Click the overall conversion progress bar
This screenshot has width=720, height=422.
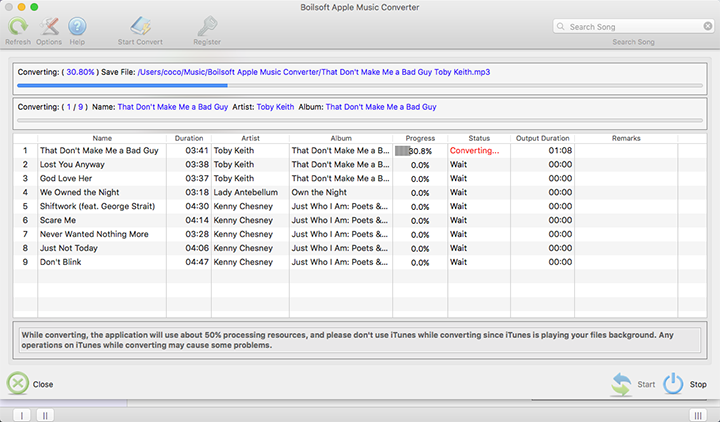[359, 85]
